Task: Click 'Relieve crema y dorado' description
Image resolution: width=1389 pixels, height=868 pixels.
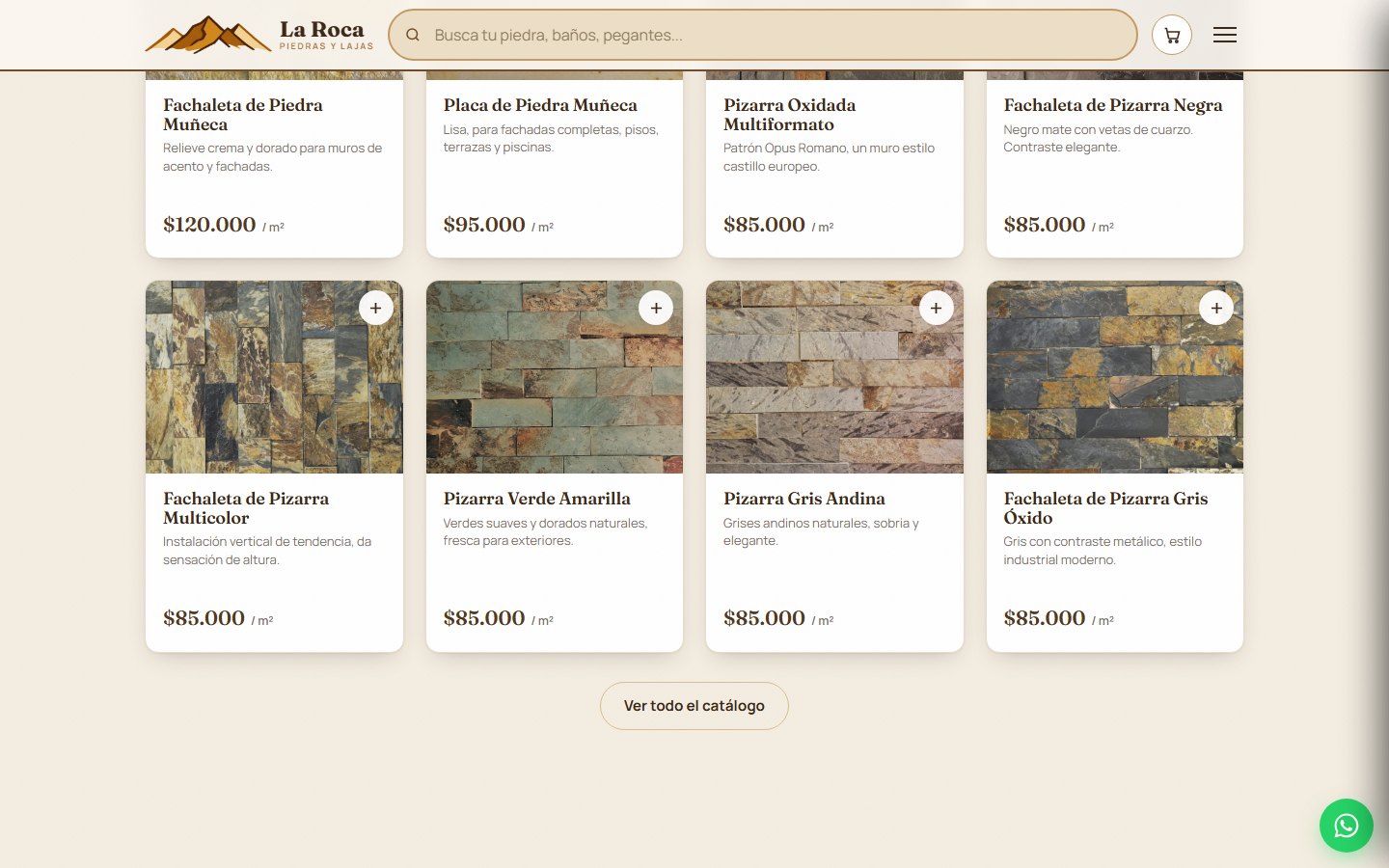Action: 272,157
